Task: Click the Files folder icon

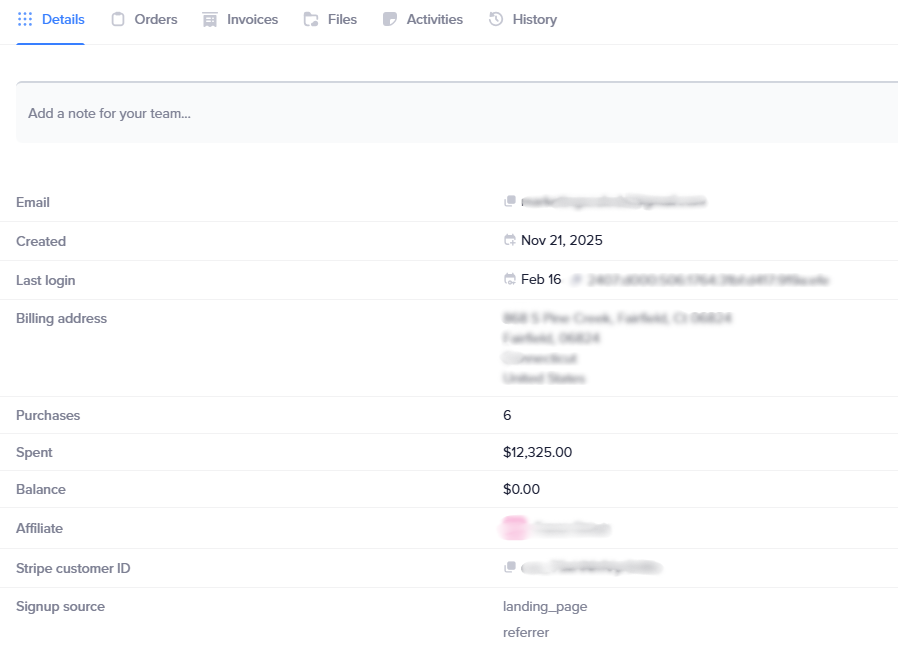Action: coord(311,20)
